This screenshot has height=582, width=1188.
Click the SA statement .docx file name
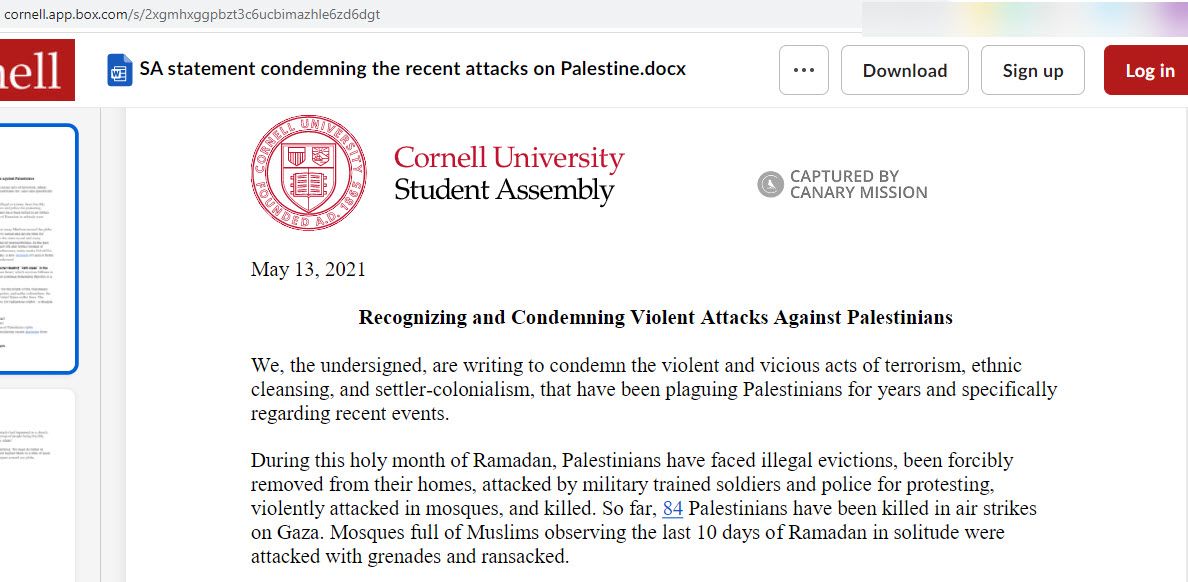(x=413, y=69)
